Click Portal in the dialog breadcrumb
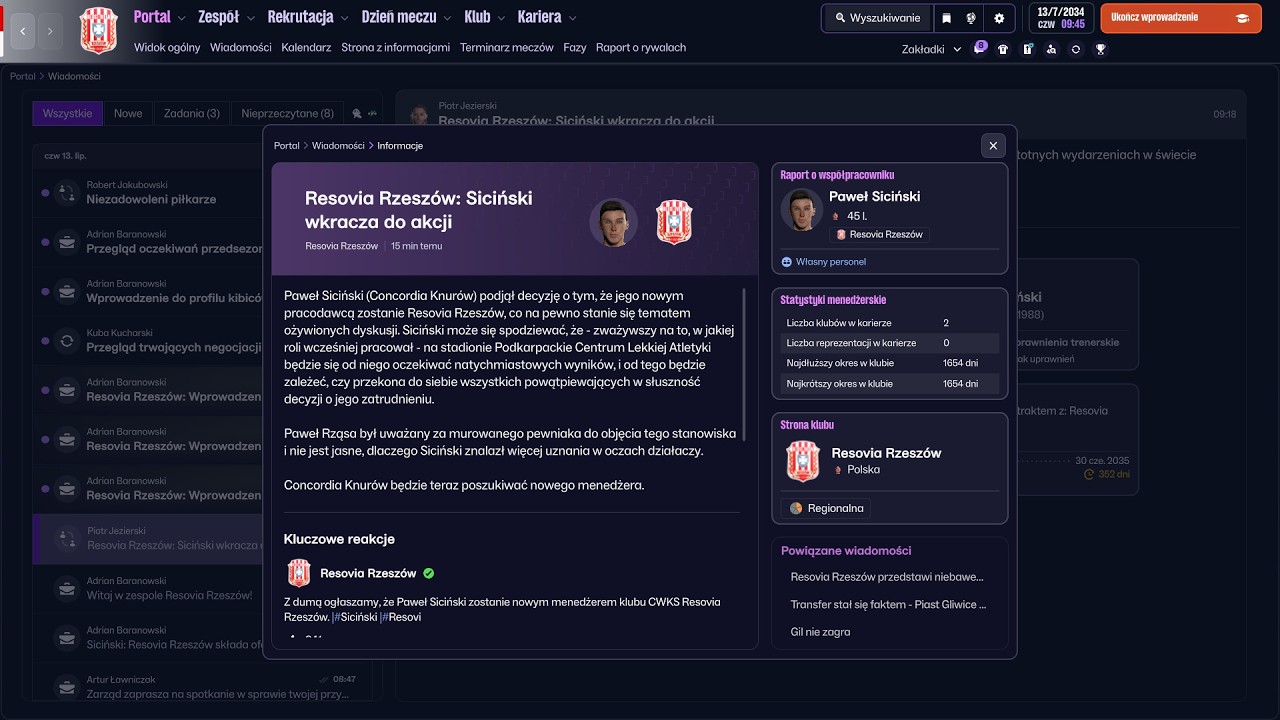This screenshot has height=720, width=1280. point(287,146)
